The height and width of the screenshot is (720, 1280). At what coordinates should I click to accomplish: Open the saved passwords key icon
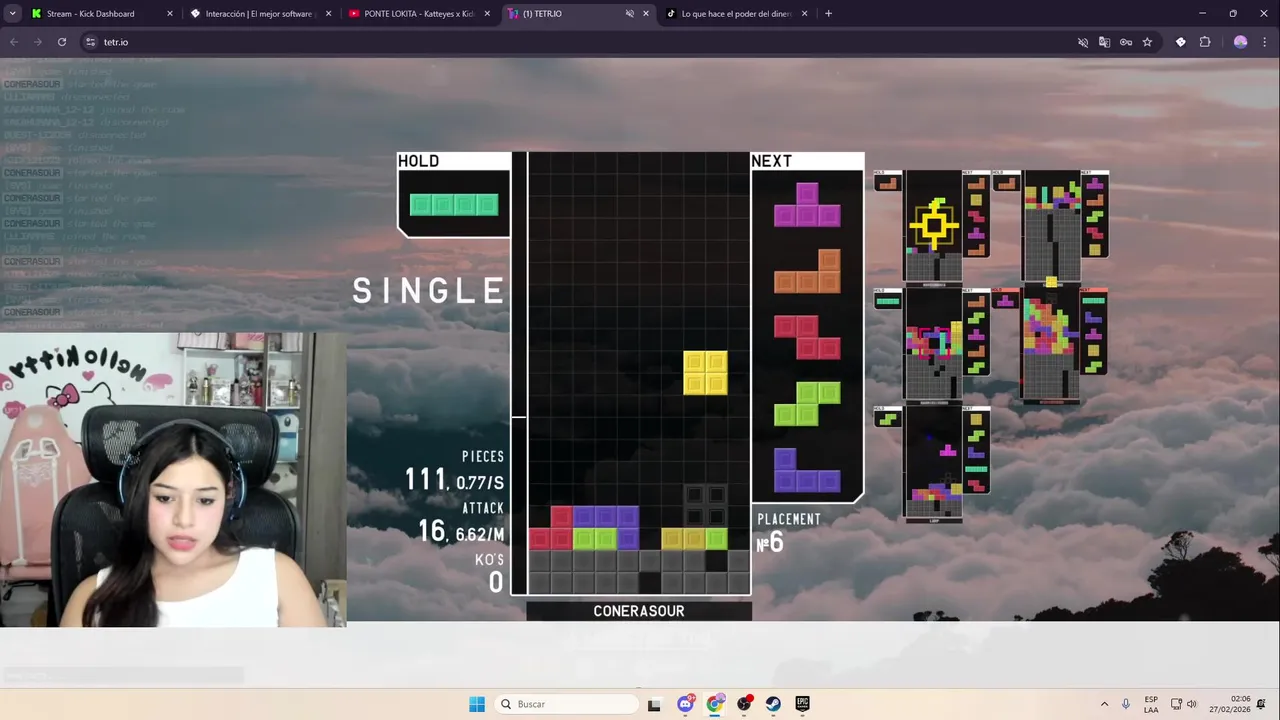[x=1126, y=42]
